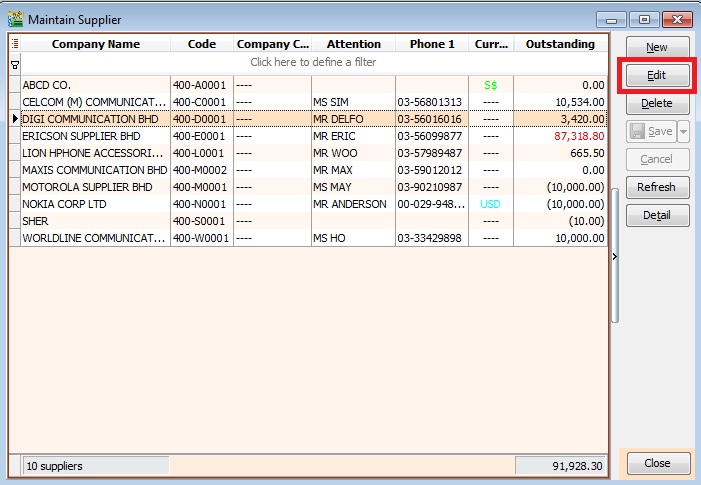
Task: Click the Code column header
Action: click(x=201, y=44)
